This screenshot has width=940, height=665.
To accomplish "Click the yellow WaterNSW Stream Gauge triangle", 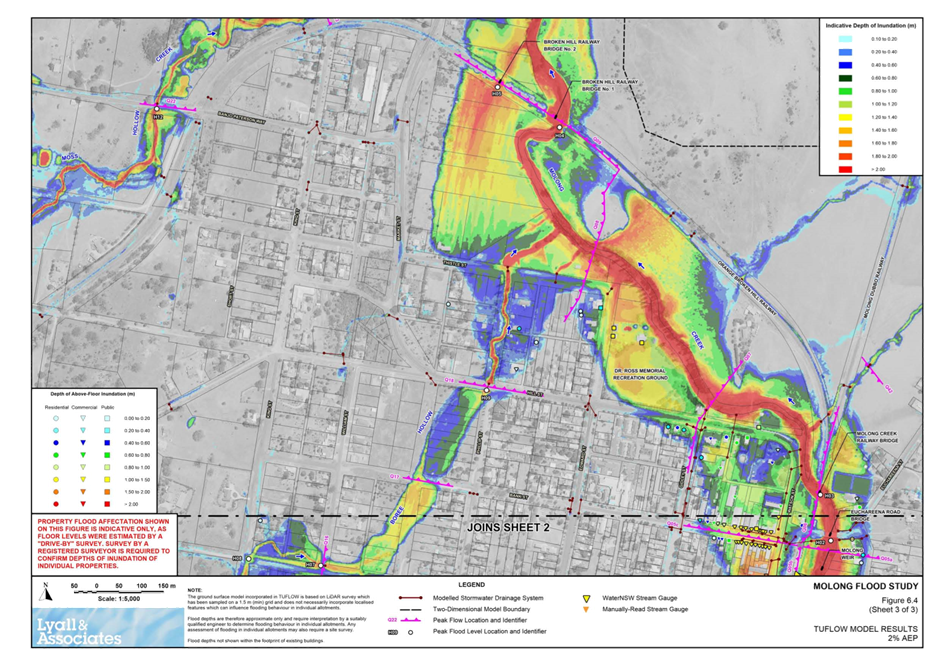I will (x=586, y=598).
